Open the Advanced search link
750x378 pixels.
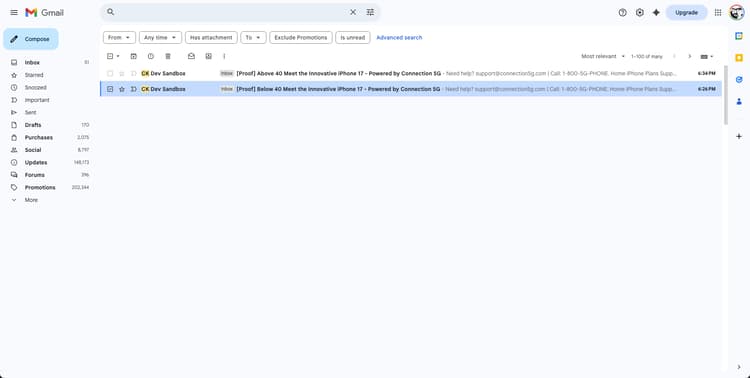(399, 37)
